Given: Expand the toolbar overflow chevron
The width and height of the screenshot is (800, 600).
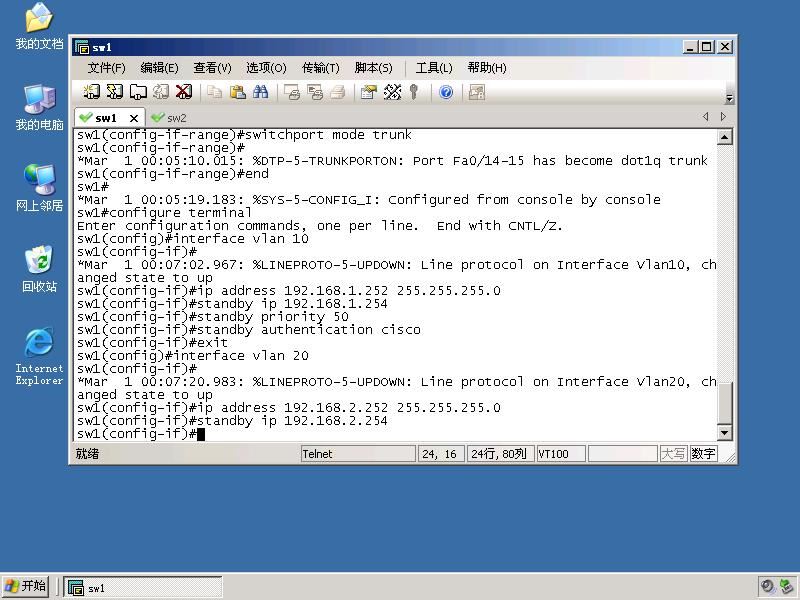Looking at the screenshot, I should tap(729, 98).
